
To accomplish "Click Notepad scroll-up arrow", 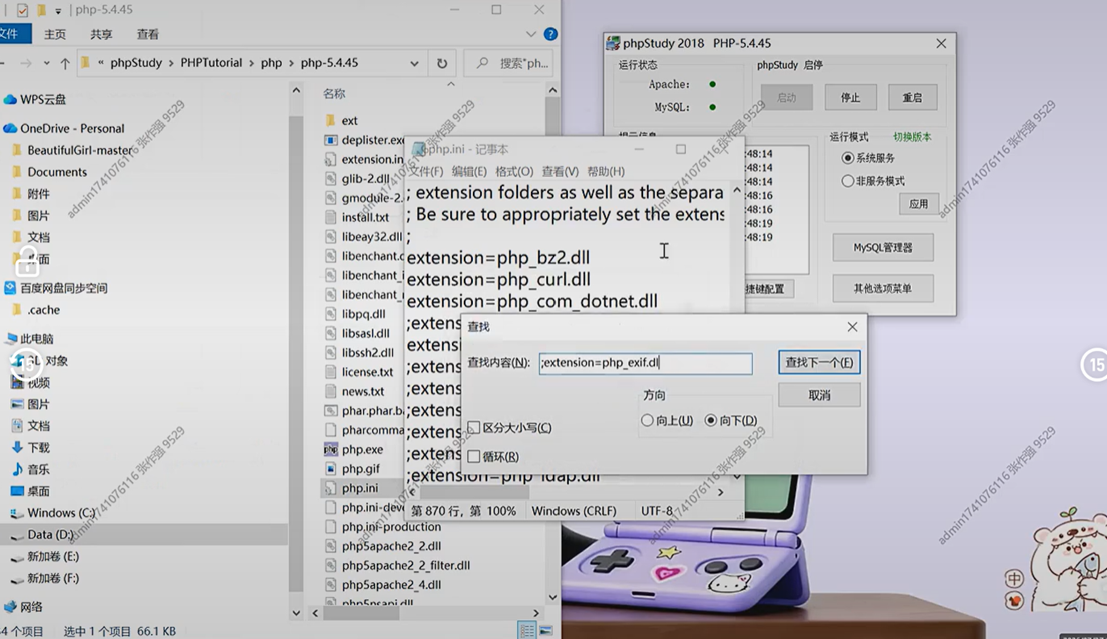I will coord(736,191).
